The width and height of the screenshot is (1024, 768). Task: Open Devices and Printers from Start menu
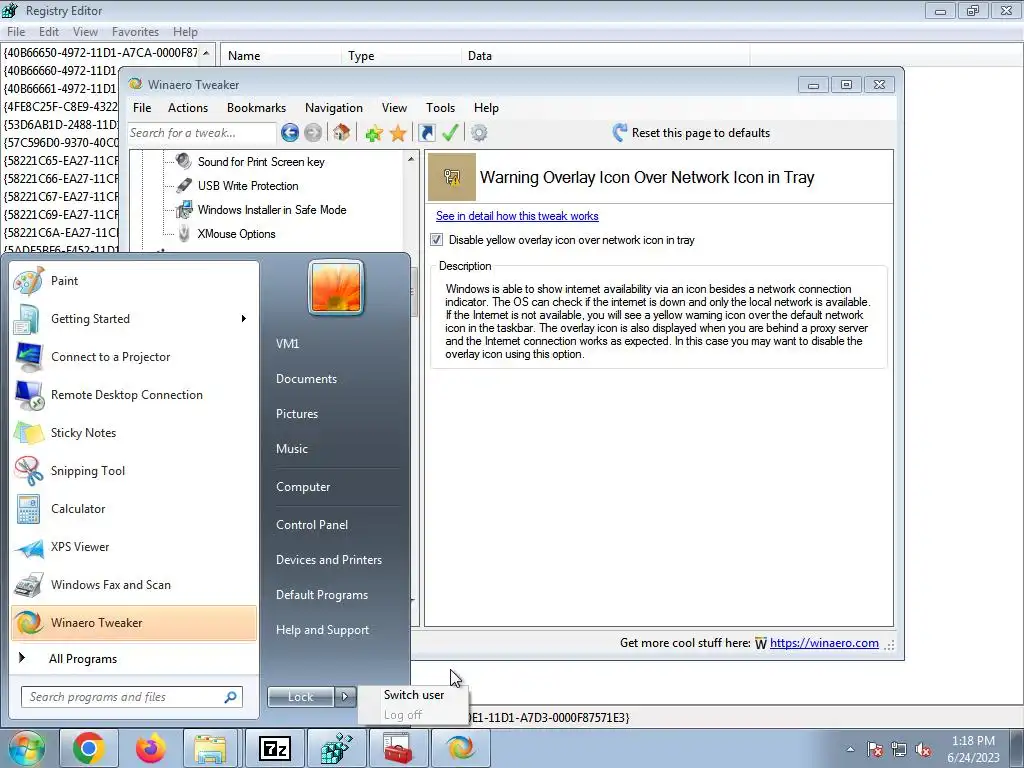click(328, 560)
